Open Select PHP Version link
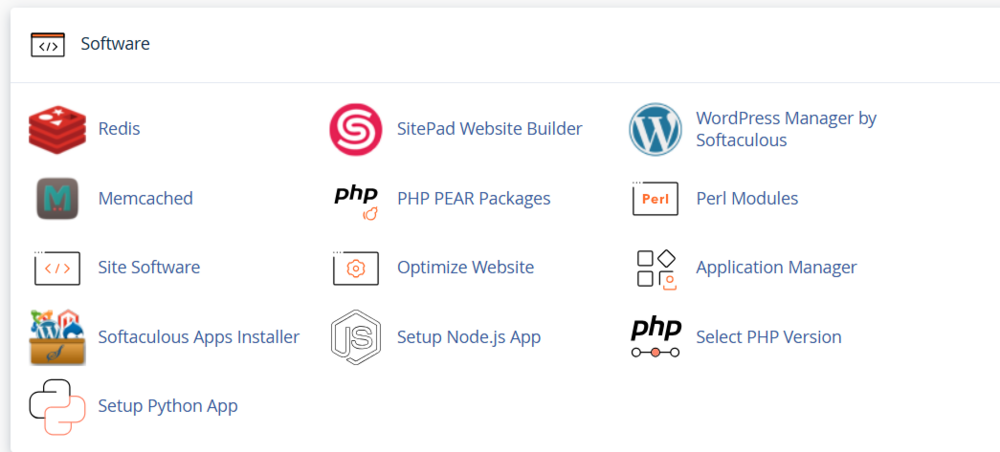 click(x=768, y=337)
